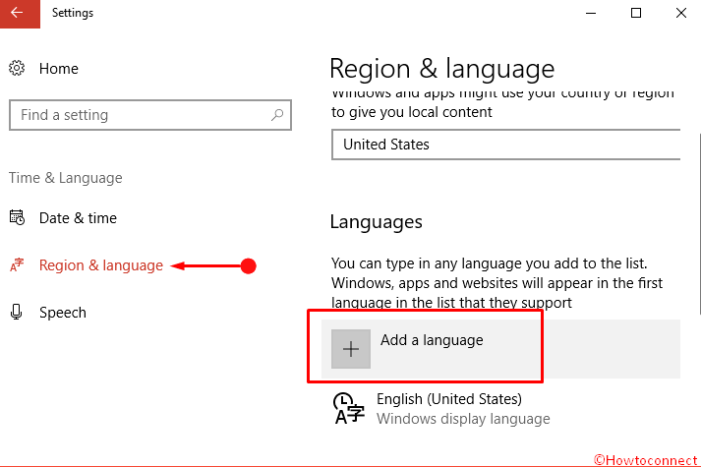This screenshot has height=467, width=701.
Task: Click Region & language page title
Action: 442,69
